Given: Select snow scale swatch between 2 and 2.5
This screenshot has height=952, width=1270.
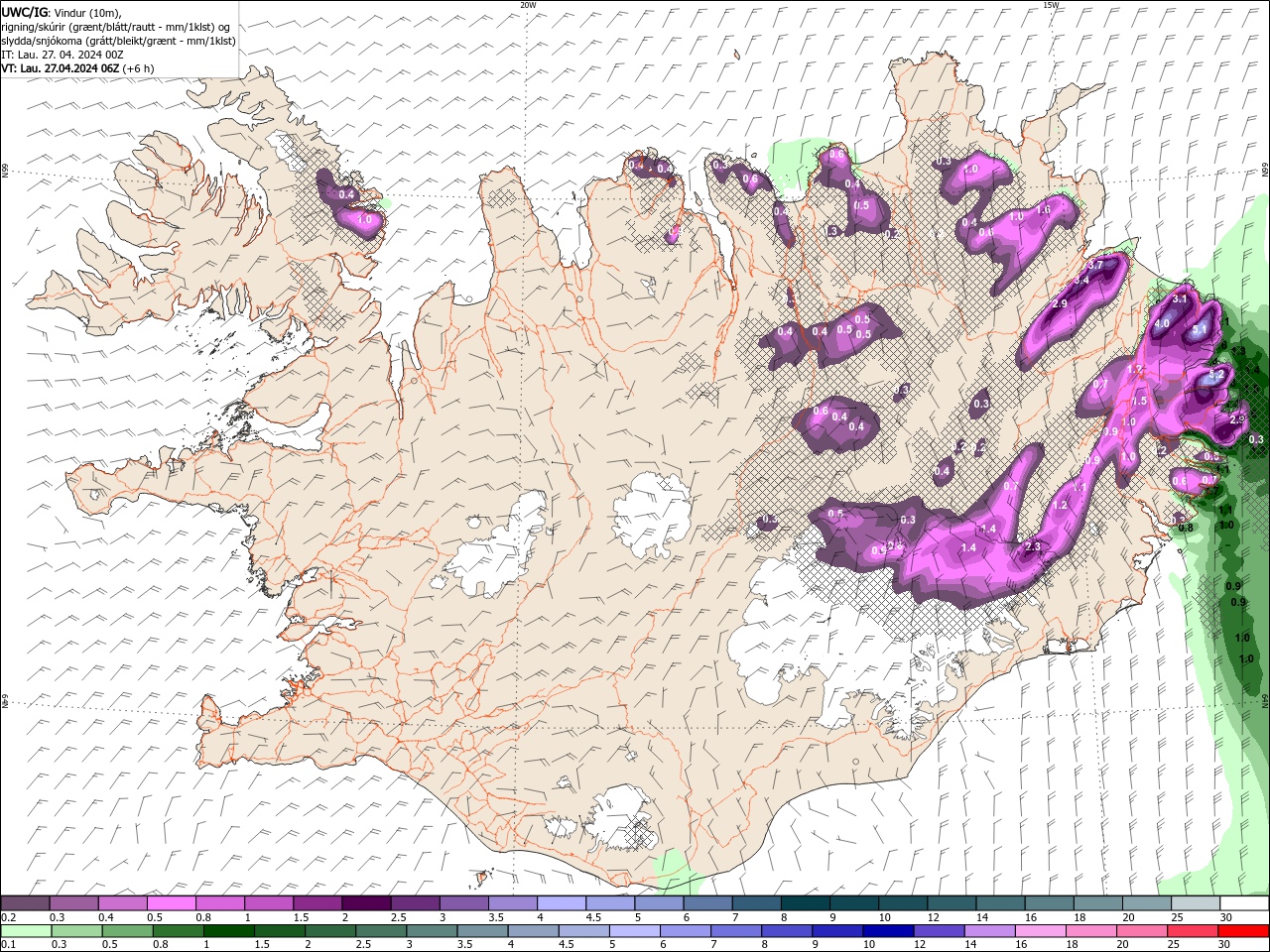Looking at the screenshot, I should (366, 903).
